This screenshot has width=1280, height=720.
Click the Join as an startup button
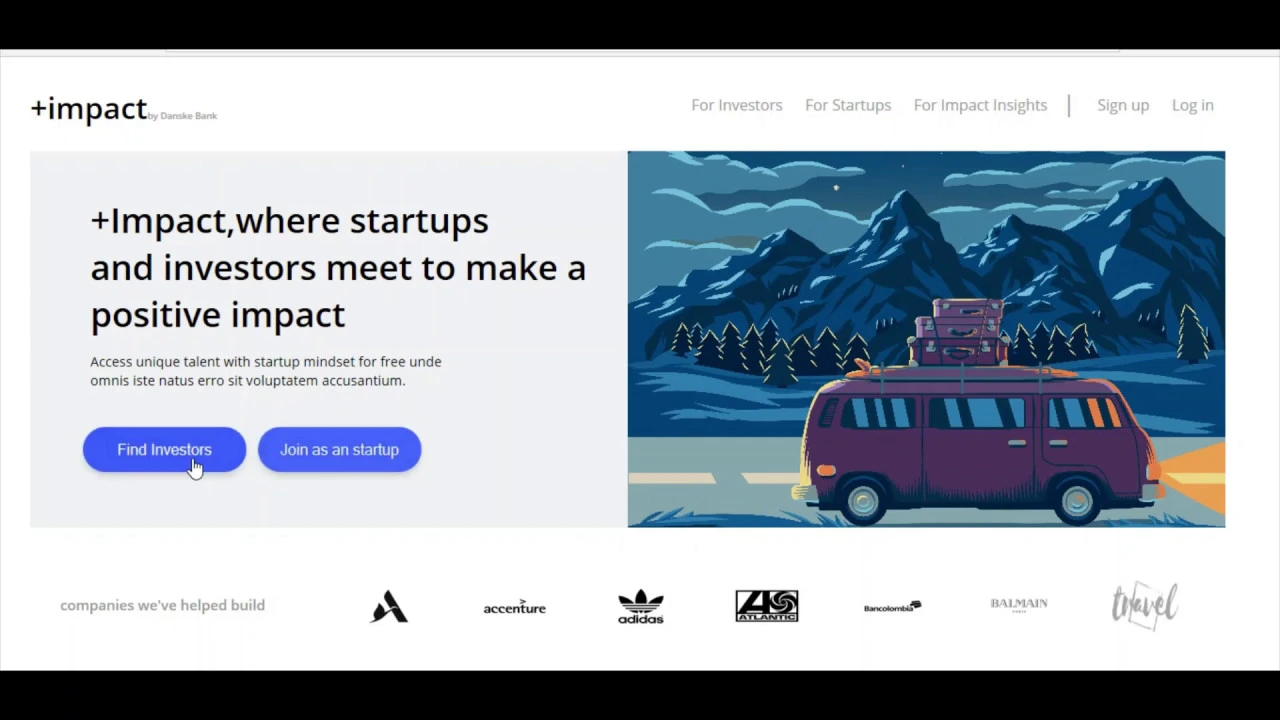pos(339,450)
